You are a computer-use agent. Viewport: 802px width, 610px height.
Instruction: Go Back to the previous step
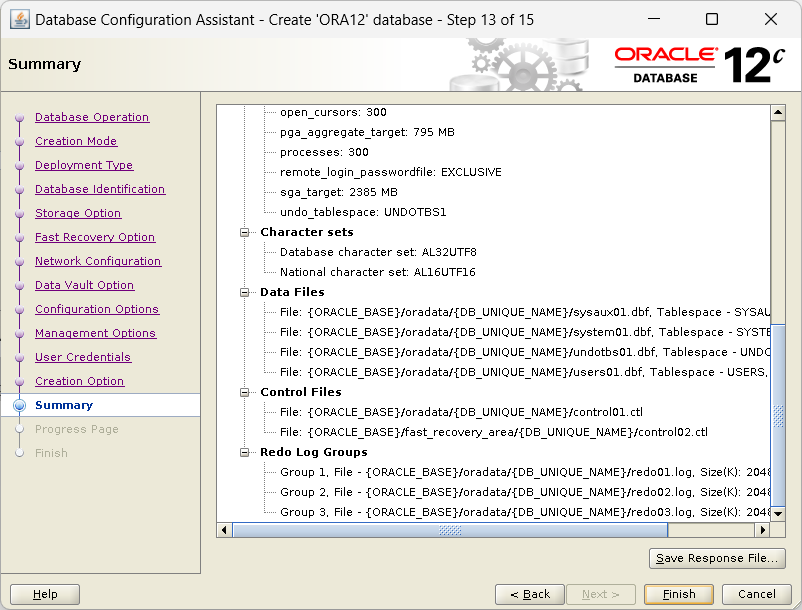[530, 594]
